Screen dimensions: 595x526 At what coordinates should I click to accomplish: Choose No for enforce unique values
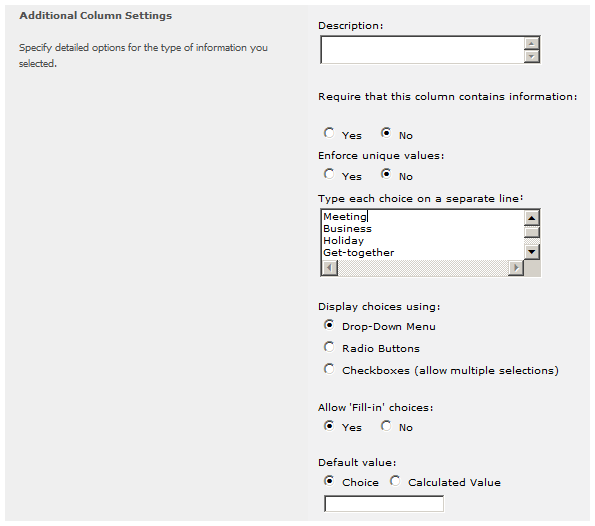pyautogui.click(x=386, y=174)
